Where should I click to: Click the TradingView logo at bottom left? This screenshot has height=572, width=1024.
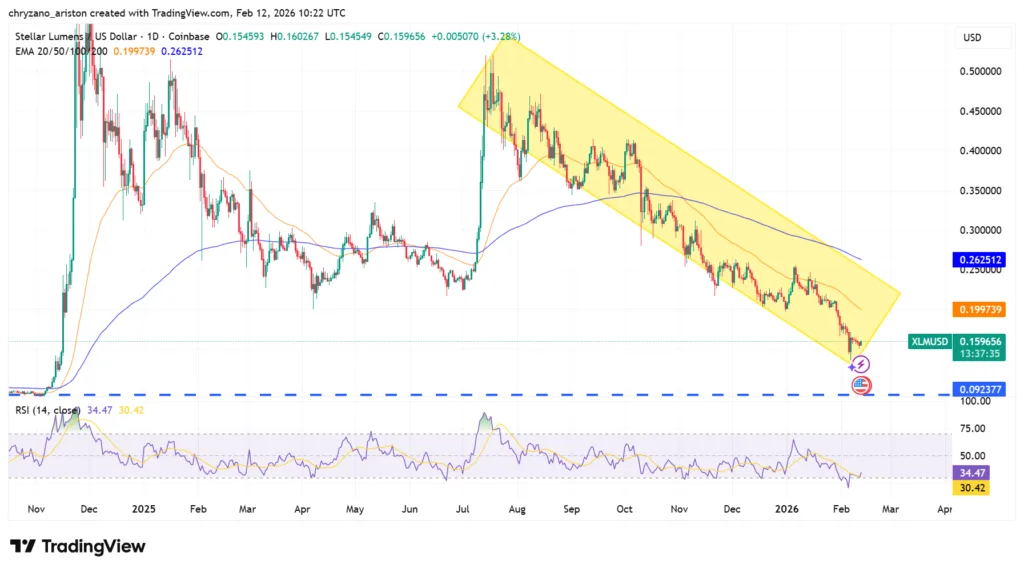(77, 546)
